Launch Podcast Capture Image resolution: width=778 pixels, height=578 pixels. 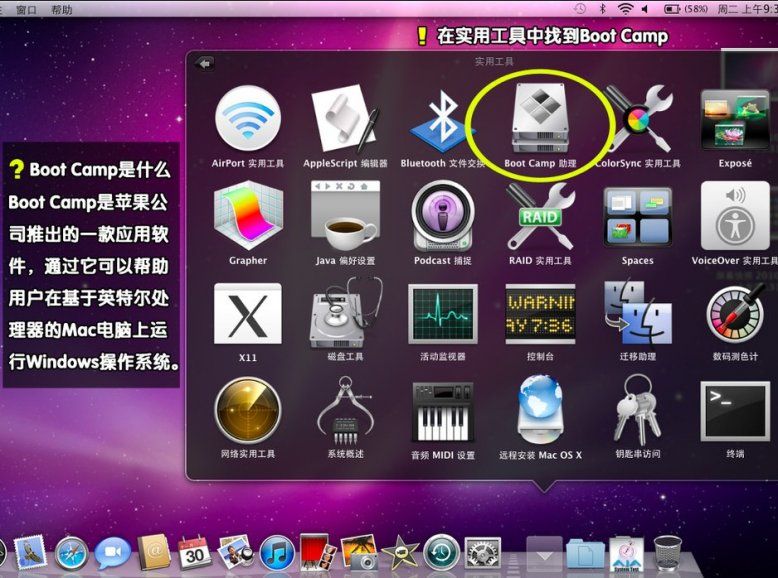[x=443, y=216]
